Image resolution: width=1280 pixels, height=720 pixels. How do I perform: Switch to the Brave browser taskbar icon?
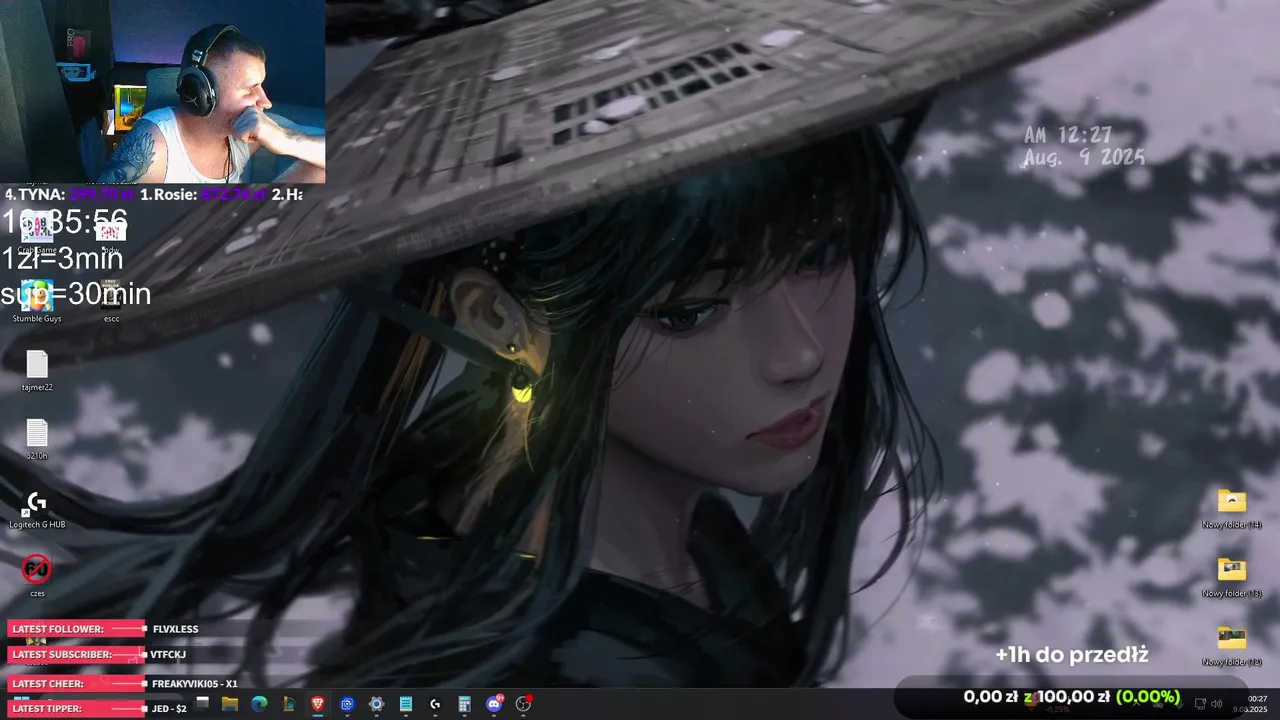(318, 704)
